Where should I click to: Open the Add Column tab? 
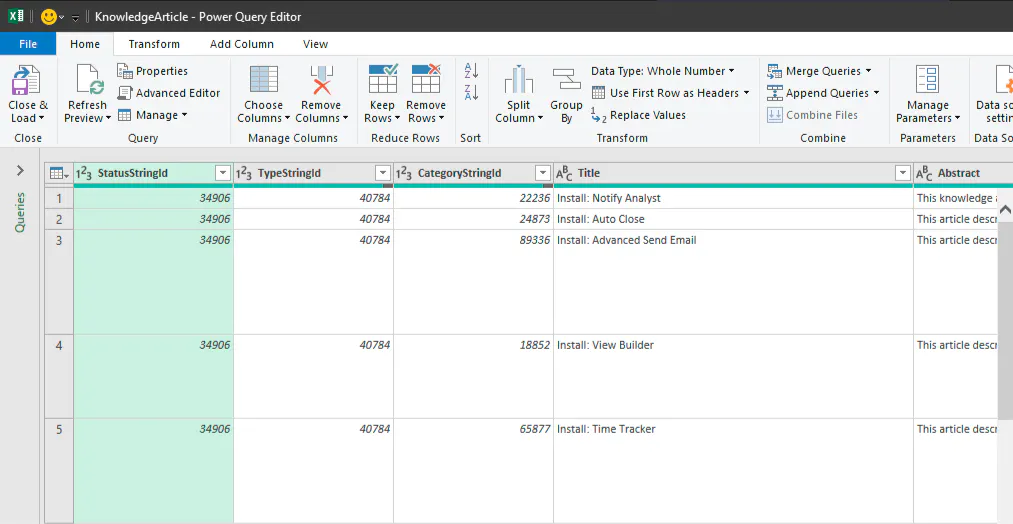(x=241, y=44)
